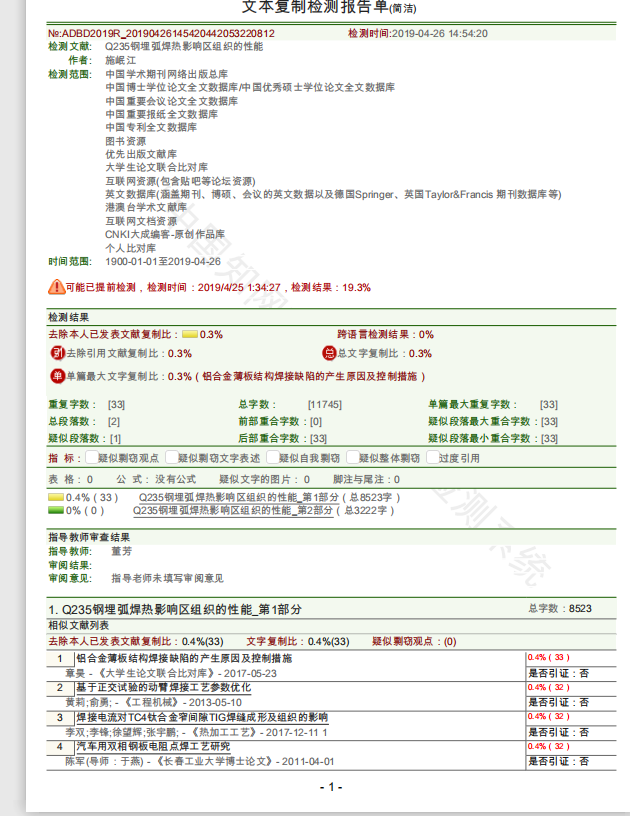
Task: Click 0.4% ( 33 ) for source row 1
Action: point(548,657)
